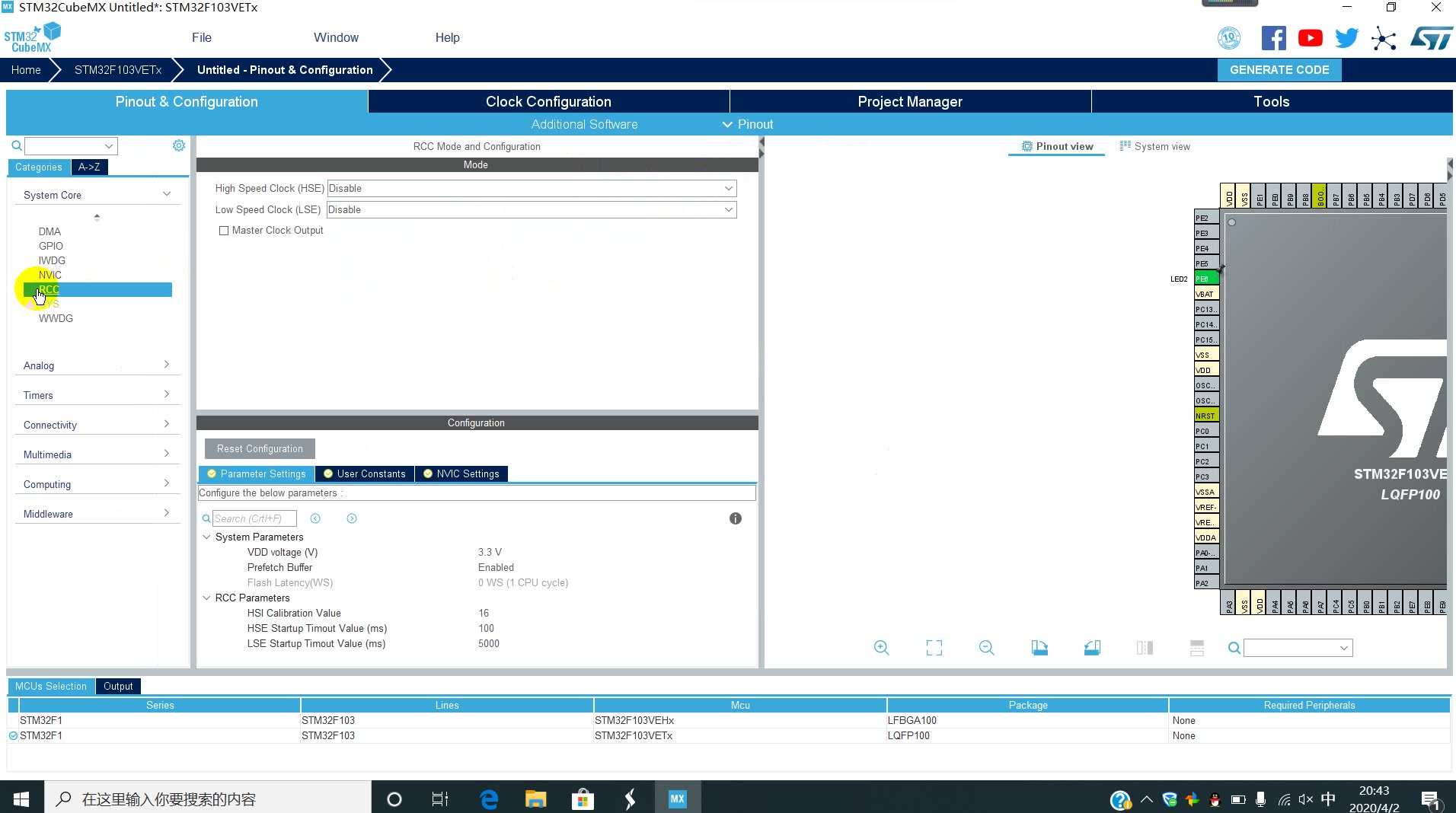The width and height of the screenshot is (1456, 813).
Task: Select GPIO in System Core list
Action: click(x=51, y=246)
